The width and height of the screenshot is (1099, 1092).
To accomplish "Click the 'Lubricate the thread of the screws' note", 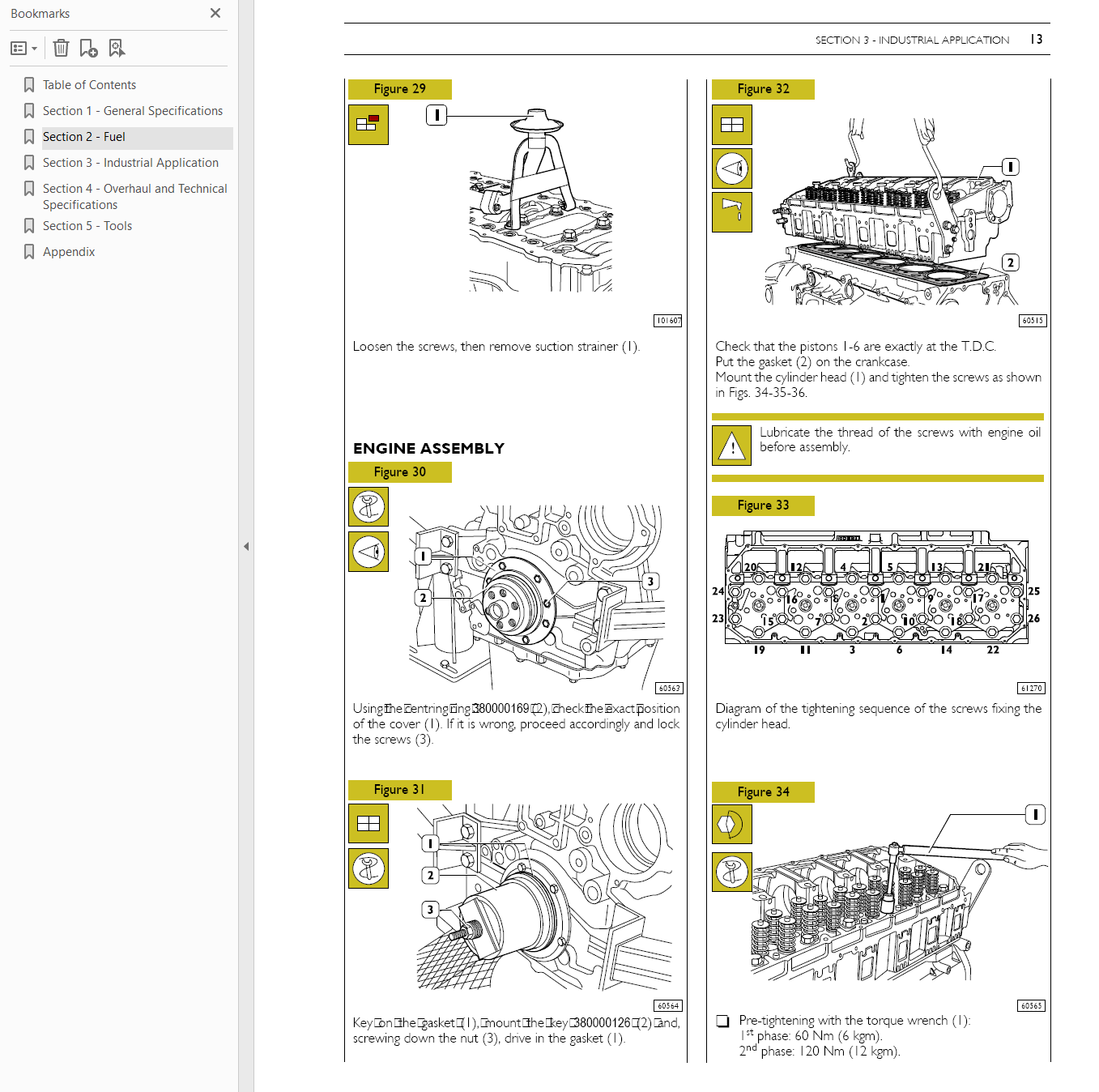I will pos(900,440).
